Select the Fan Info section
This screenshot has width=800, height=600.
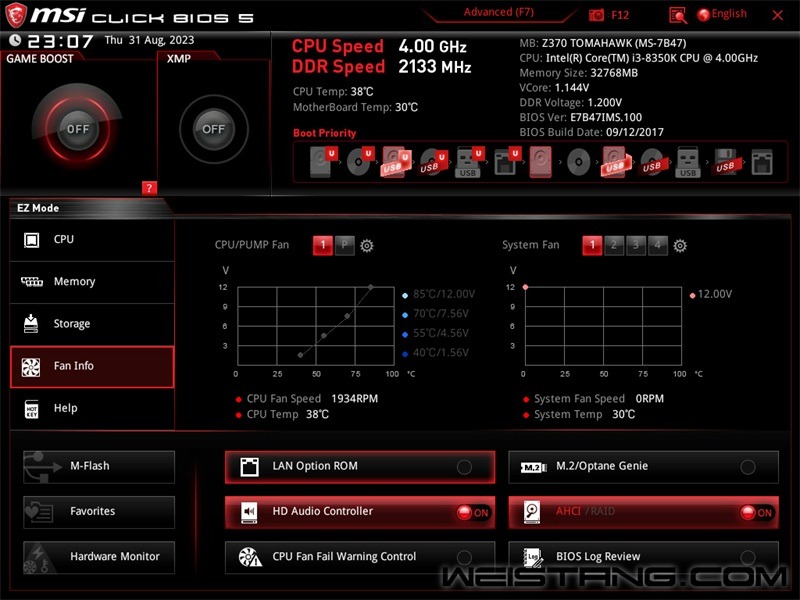point(92,366)
